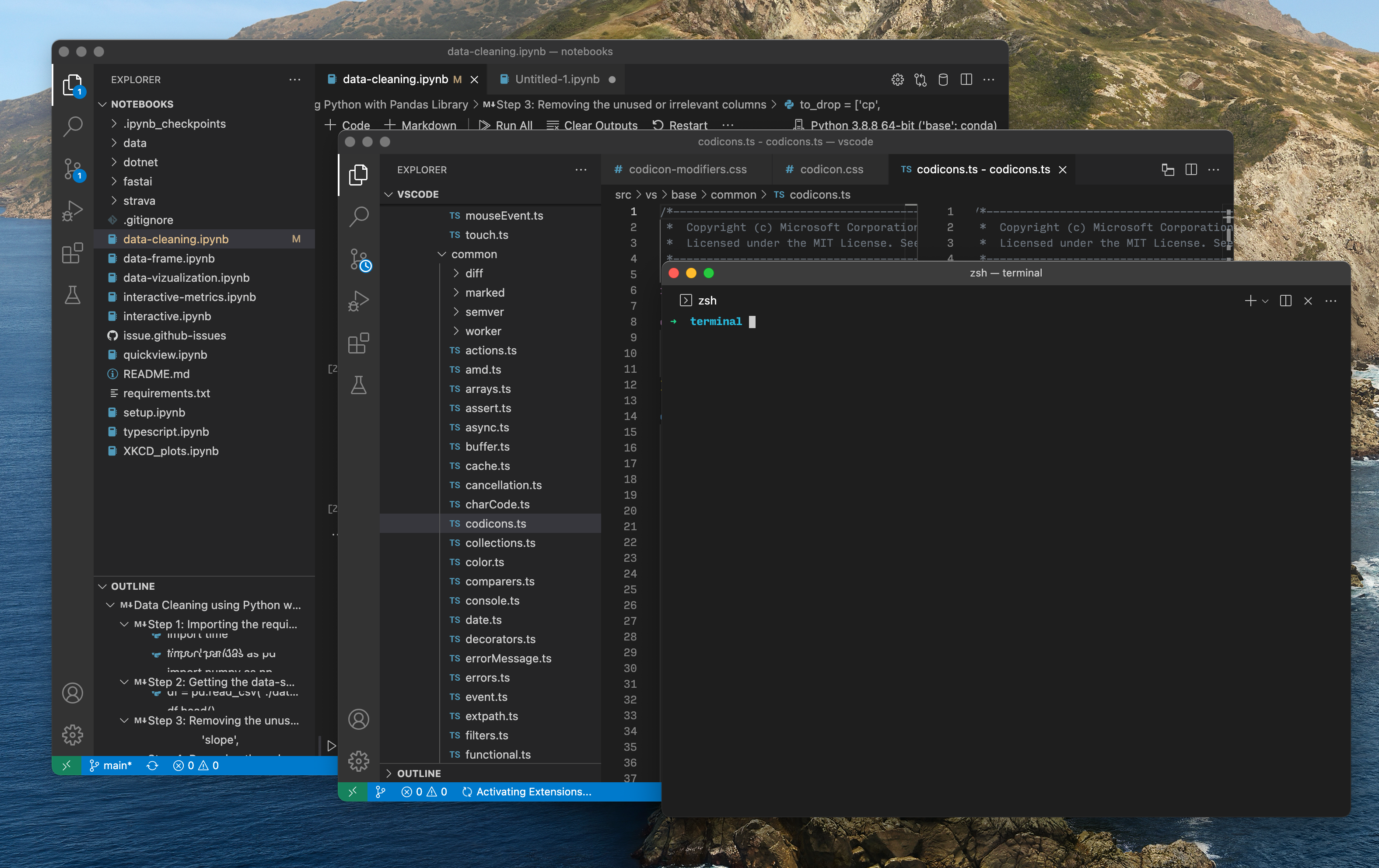
Task: Open Search view in the notebooks window
Action: tap(73, 126)
